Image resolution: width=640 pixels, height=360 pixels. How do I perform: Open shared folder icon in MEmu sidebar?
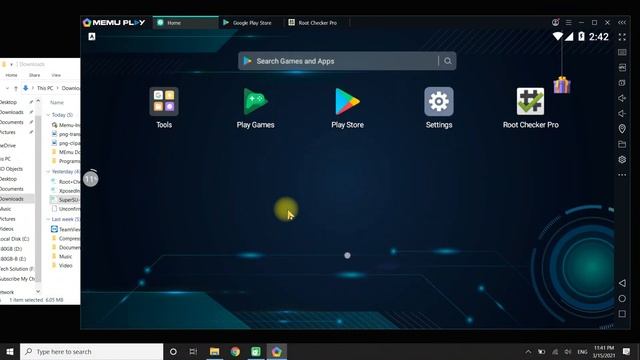coord(622,144)
